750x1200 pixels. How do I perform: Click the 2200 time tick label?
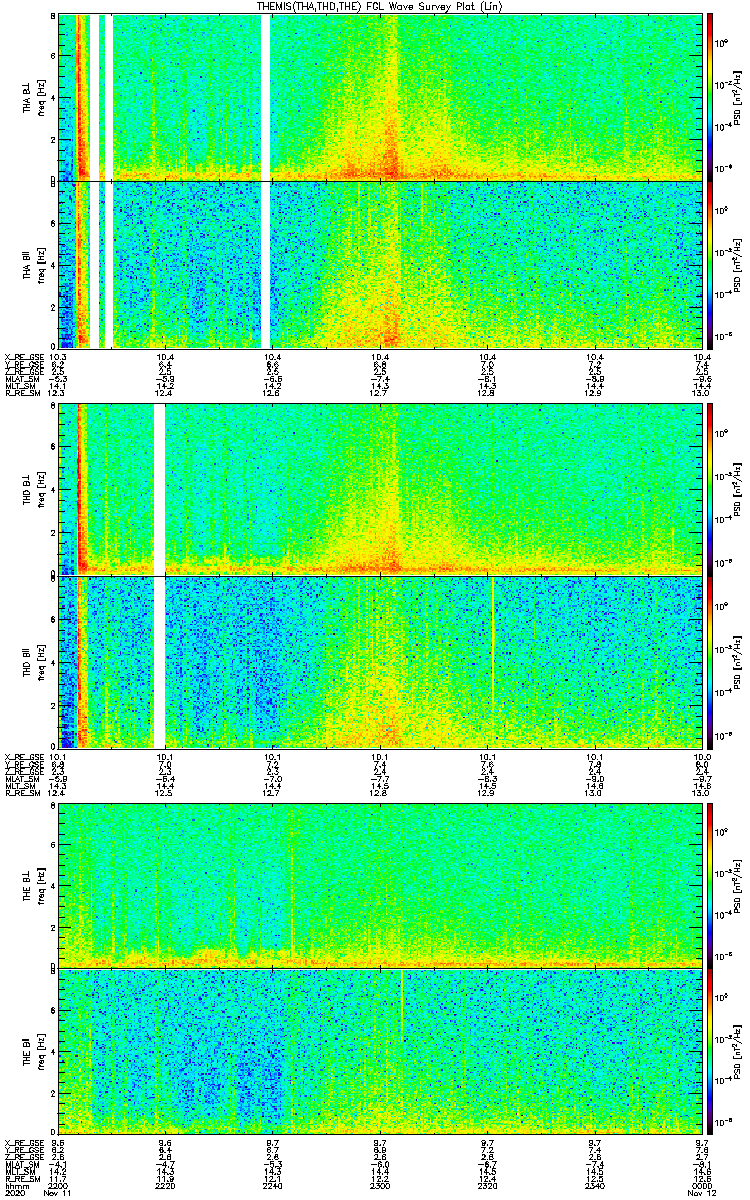[x=58, y=1185]
